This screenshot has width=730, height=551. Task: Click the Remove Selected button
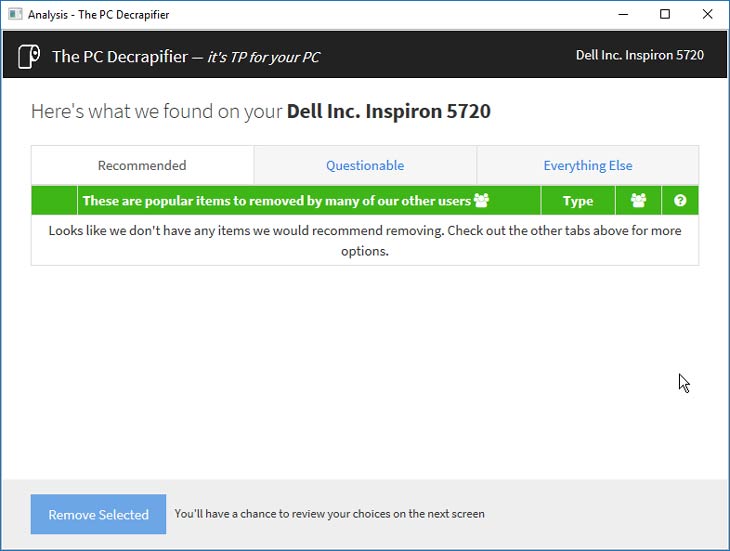[x=98, y=514]
